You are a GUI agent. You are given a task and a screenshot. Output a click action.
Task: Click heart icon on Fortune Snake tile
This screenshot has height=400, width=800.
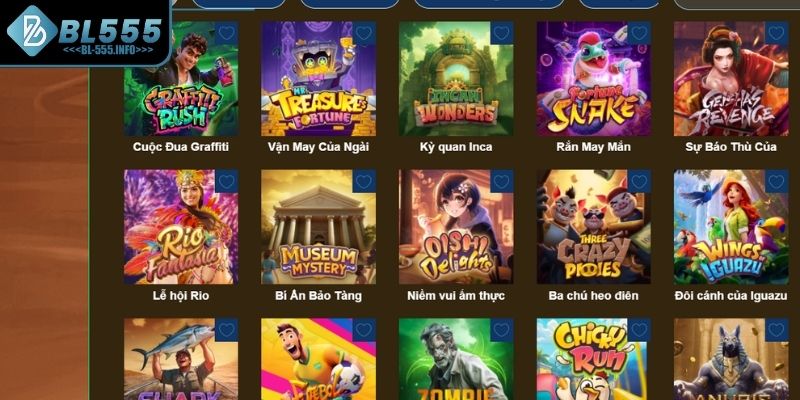(639, 33)
